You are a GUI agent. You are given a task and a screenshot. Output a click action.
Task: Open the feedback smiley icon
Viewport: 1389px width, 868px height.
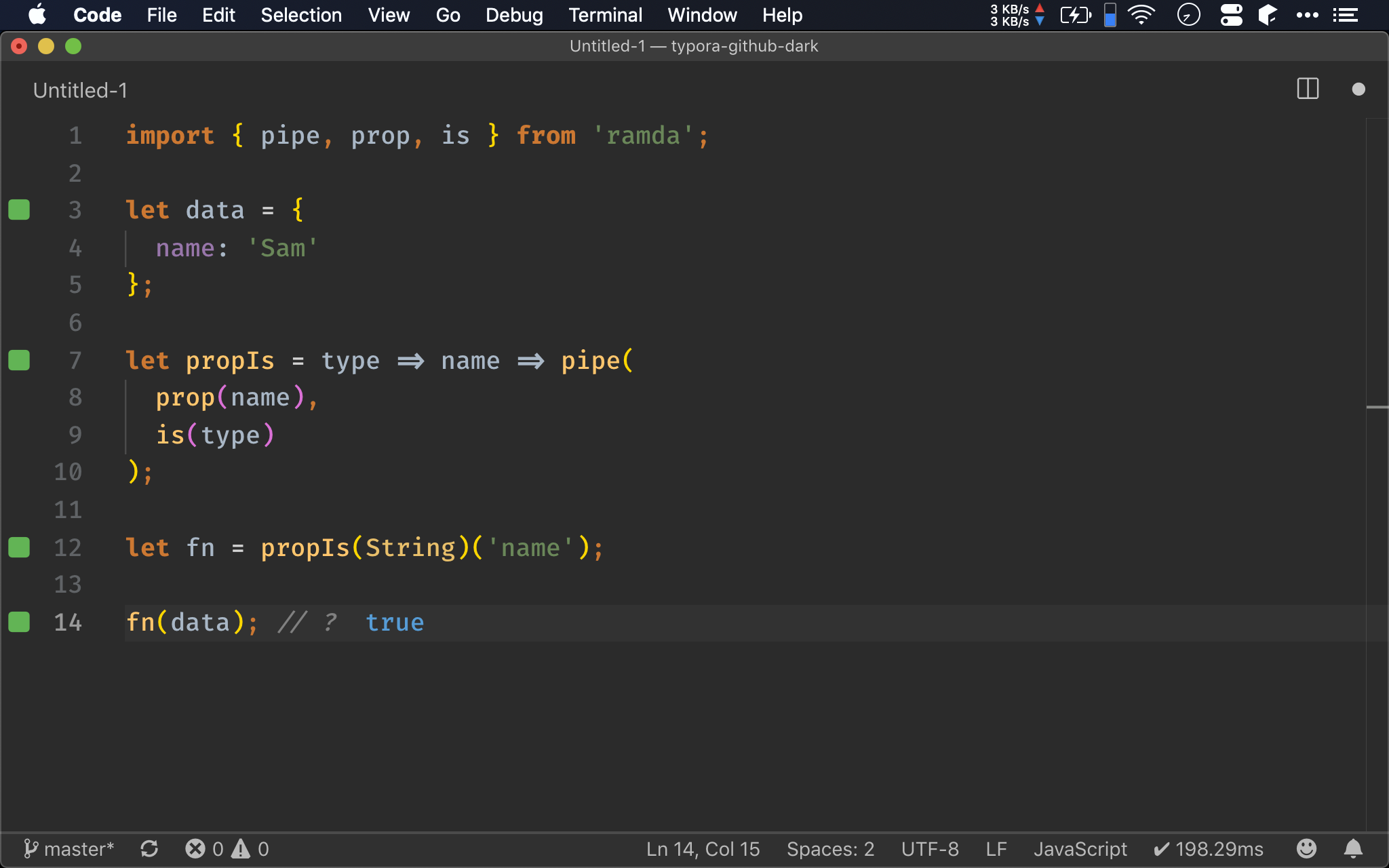click(1306, 848)
